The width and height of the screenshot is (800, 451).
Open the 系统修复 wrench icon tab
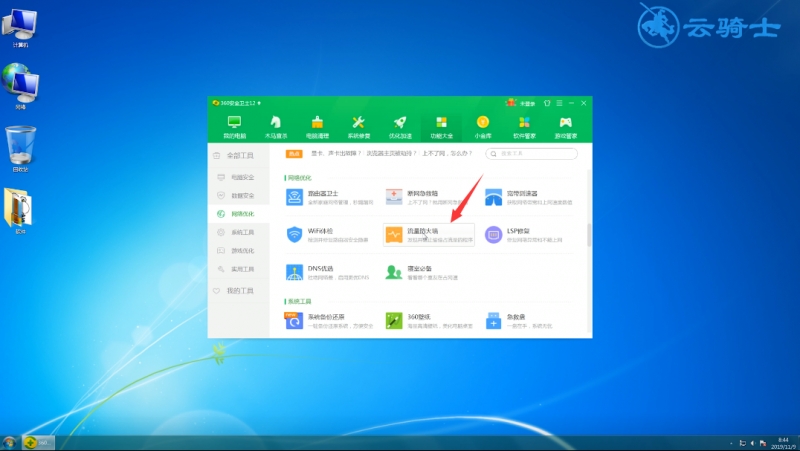[359, 127]
